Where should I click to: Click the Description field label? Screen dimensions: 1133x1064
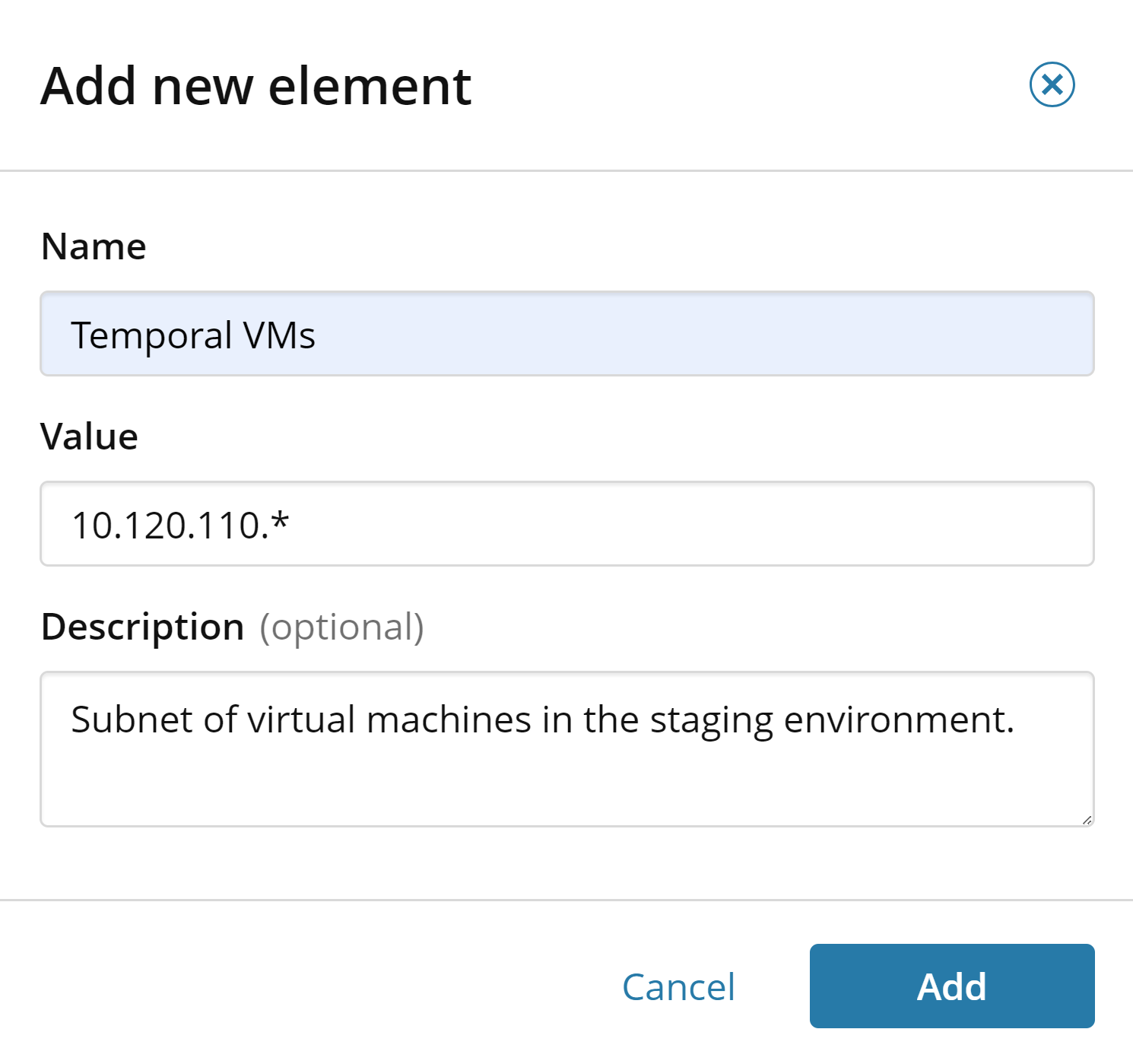coord(143,627)
